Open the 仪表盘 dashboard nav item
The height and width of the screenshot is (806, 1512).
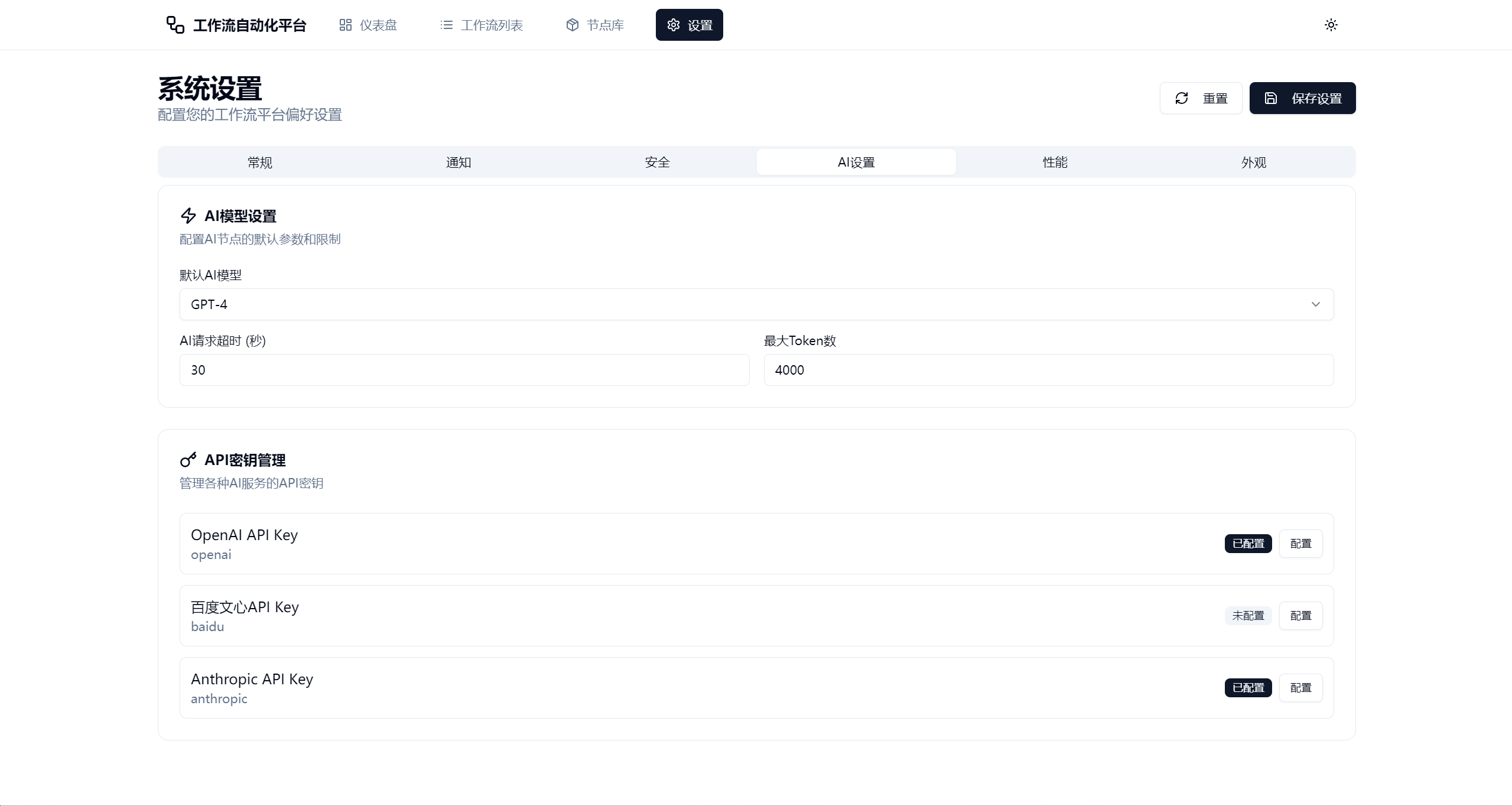coord(368,25)
